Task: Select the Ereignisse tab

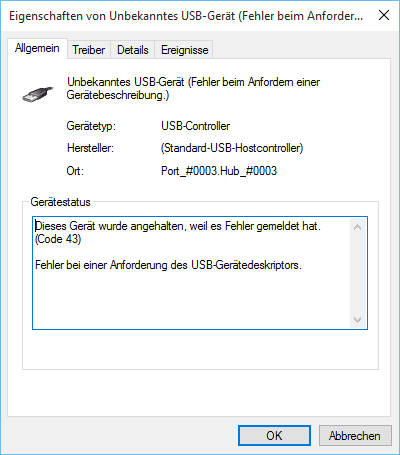Action: coord(184,50)
